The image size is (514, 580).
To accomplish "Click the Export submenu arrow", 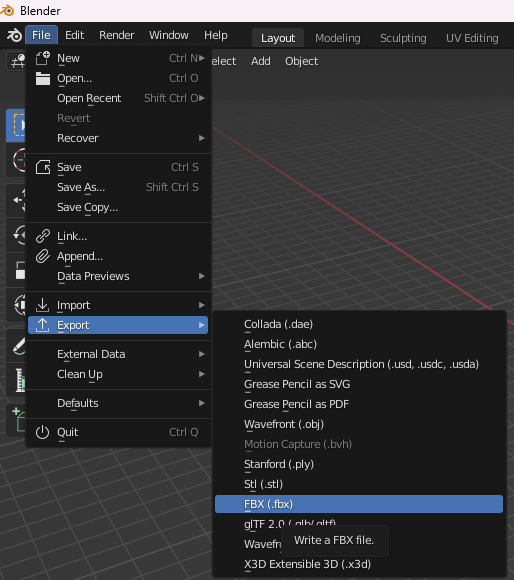I will coord(202,325).
